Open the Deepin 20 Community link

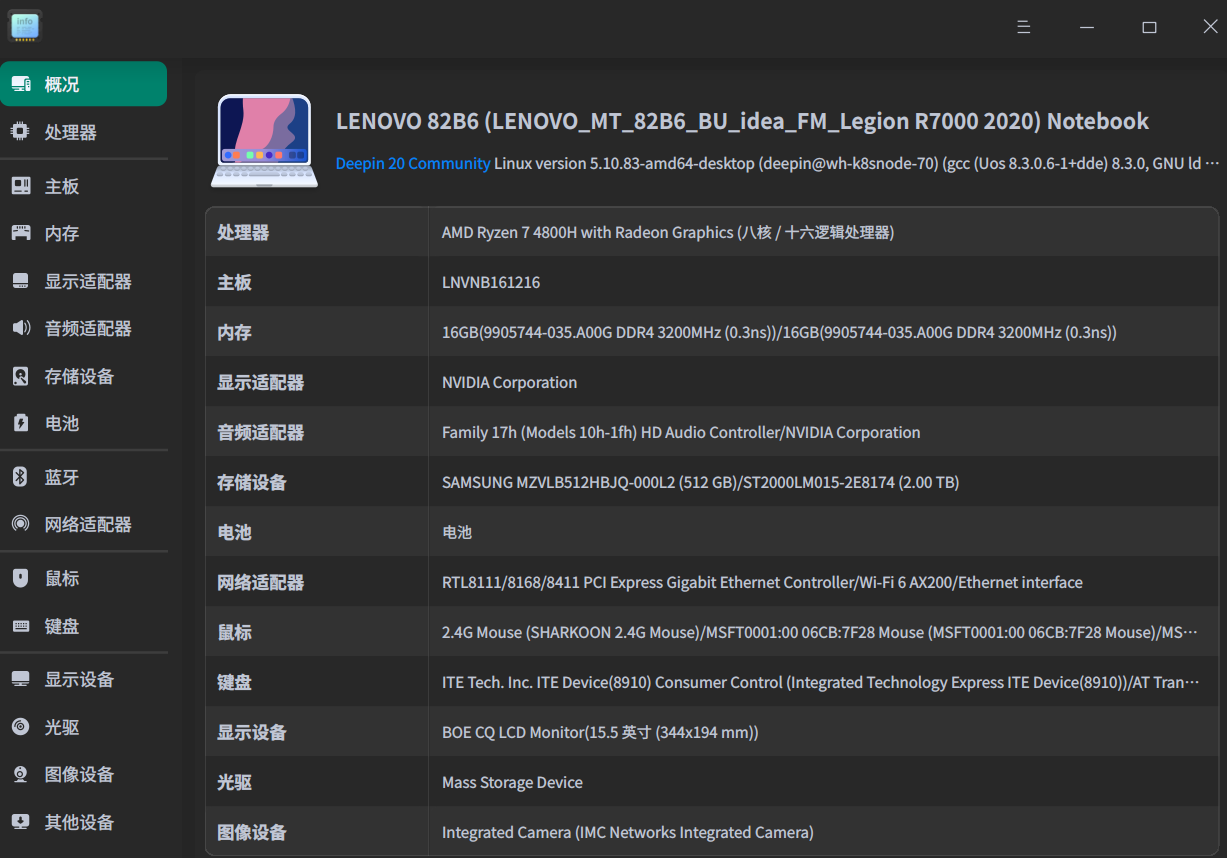pyautogui.click(x=412, y=163)
